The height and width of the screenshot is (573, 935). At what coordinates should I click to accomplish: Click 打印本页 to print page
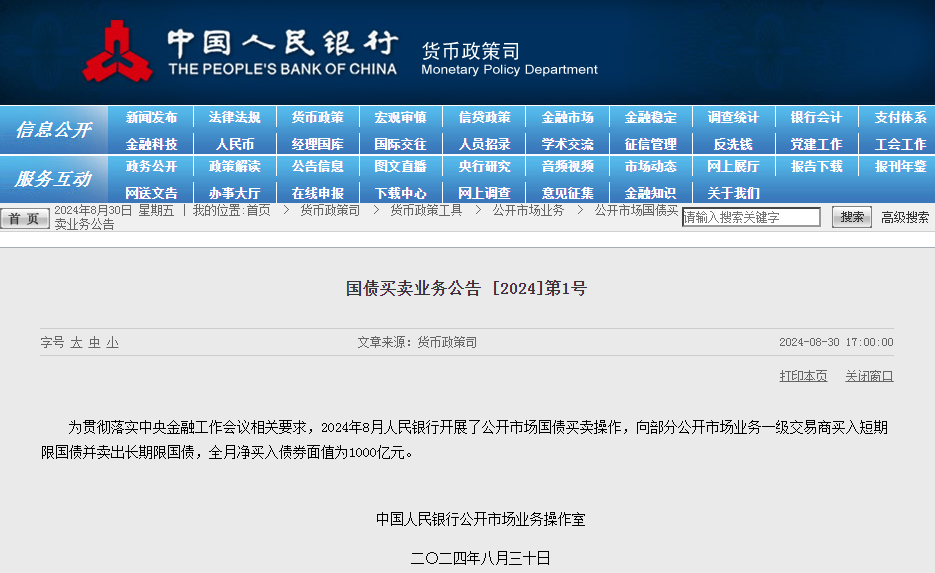click(803, 376)
